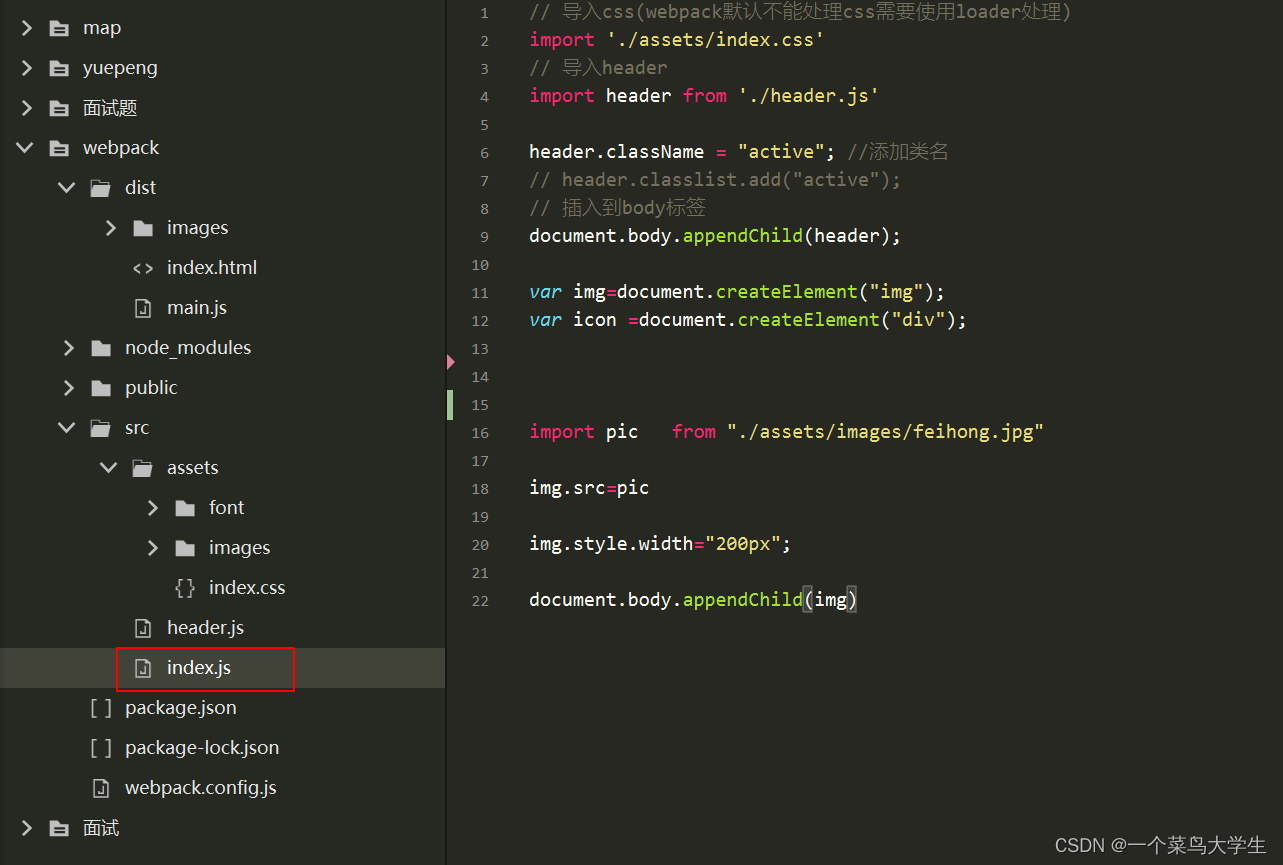Click feihong.jpg path on line 16

coord(886,432)
